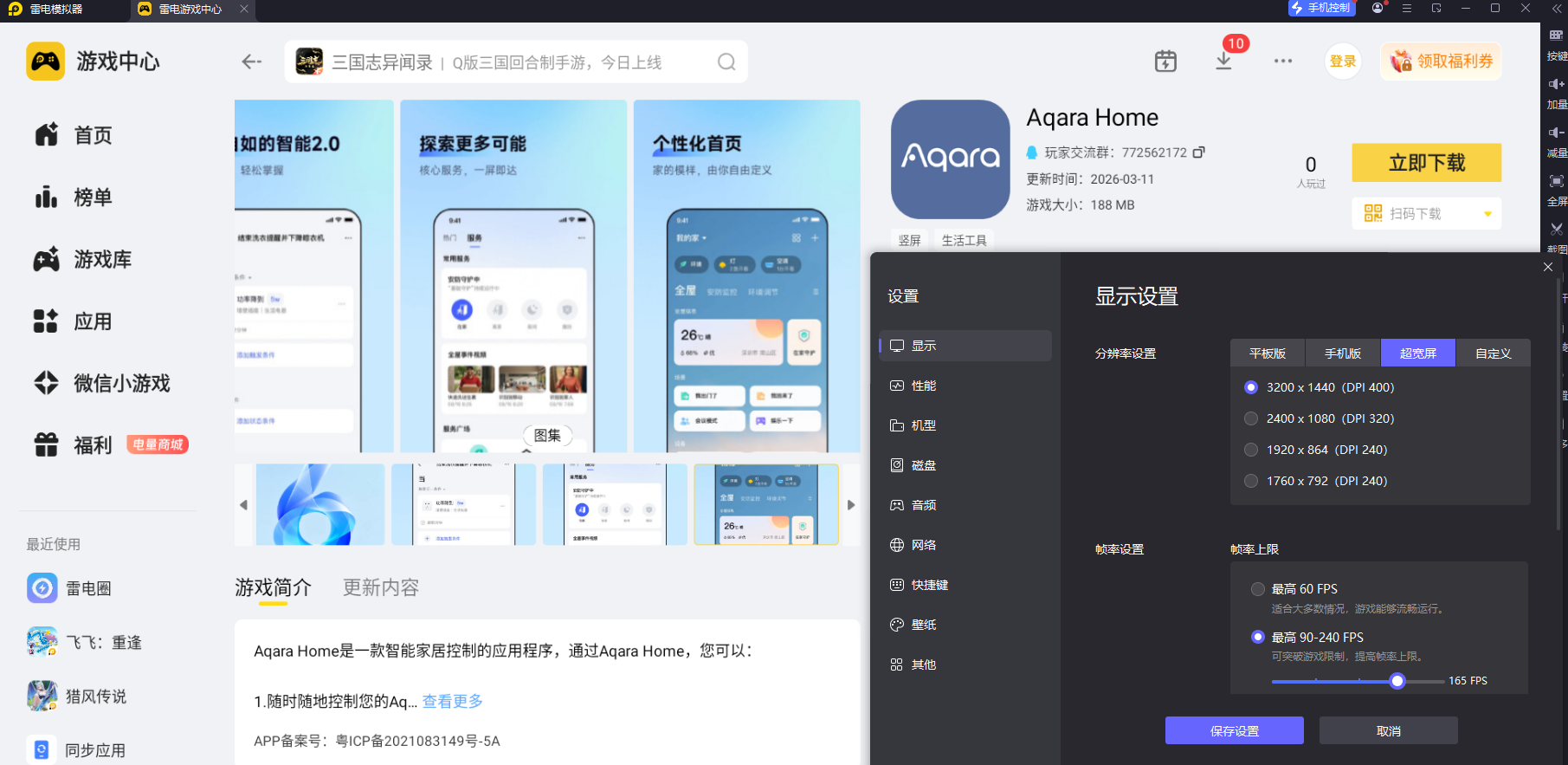Click the 登录 login button
The height and width of the screenshot is (765, 1568).
tap(1343, 62)
